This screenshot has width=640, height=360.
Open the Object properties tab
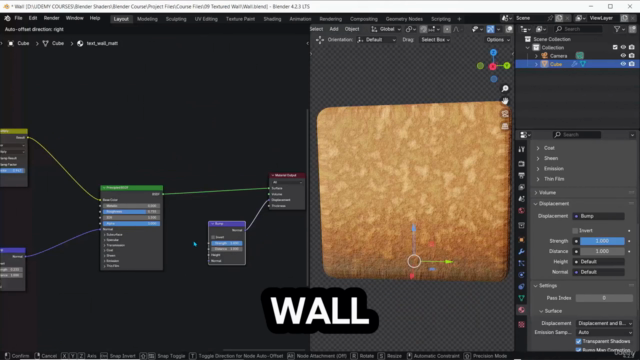coord(521,240)
